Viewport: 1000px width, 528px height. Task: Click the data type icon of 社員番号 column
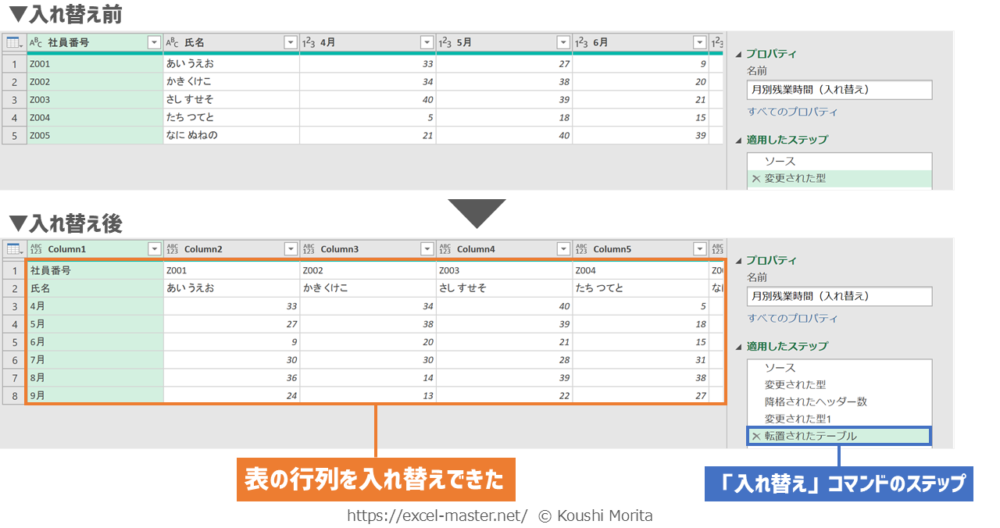(x=36, y=43)
